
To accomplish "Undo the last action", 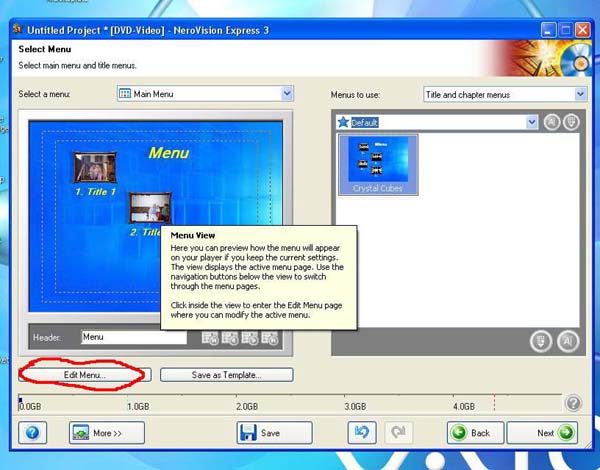I will tap(362, 433).
